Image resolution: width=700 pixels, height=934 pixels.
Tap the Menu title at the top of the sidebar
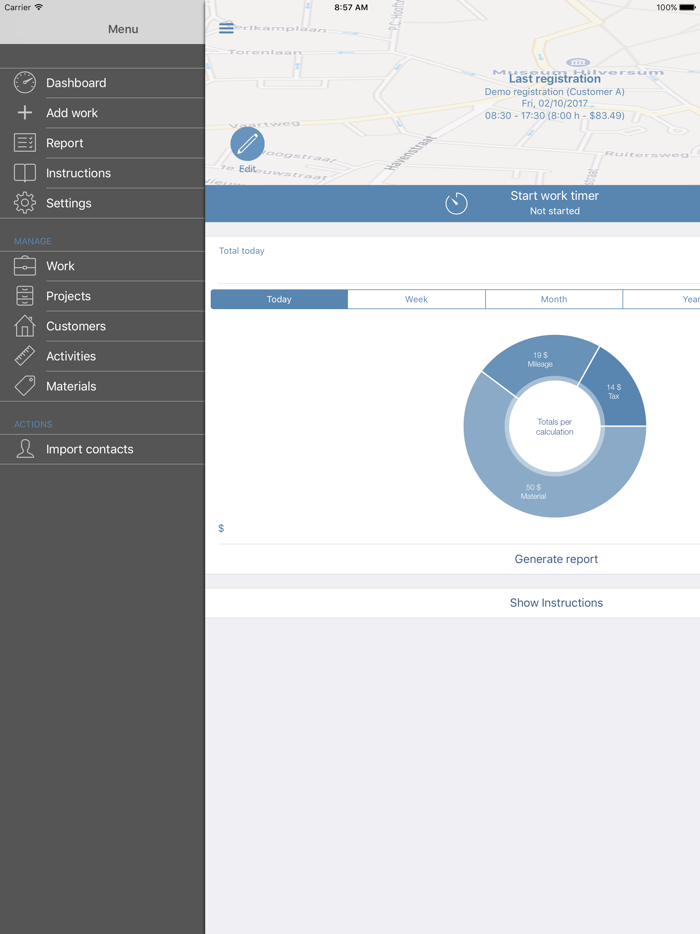click(x=123, y=29)
